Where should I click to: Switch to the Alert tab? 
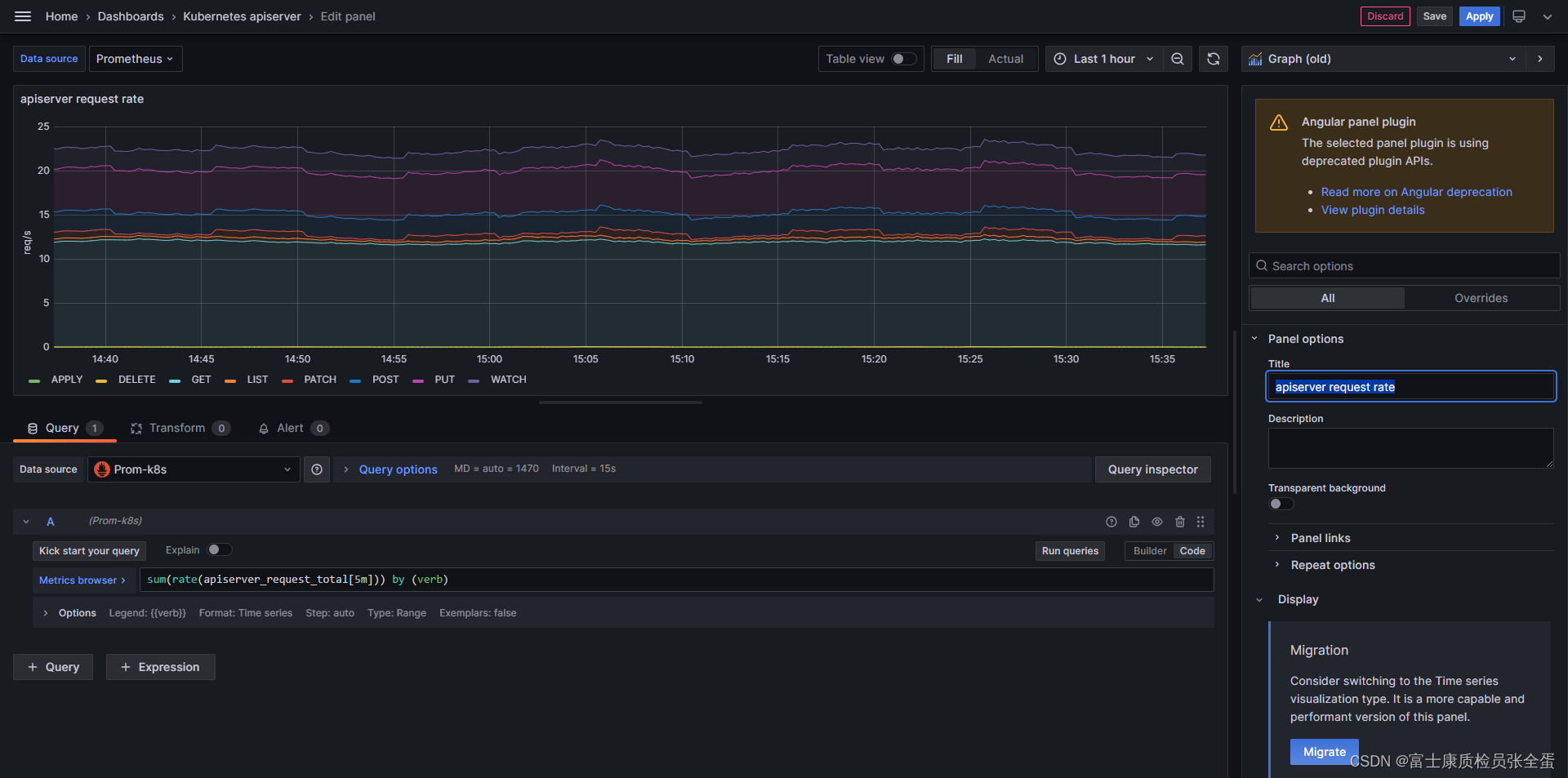[293, 428]
